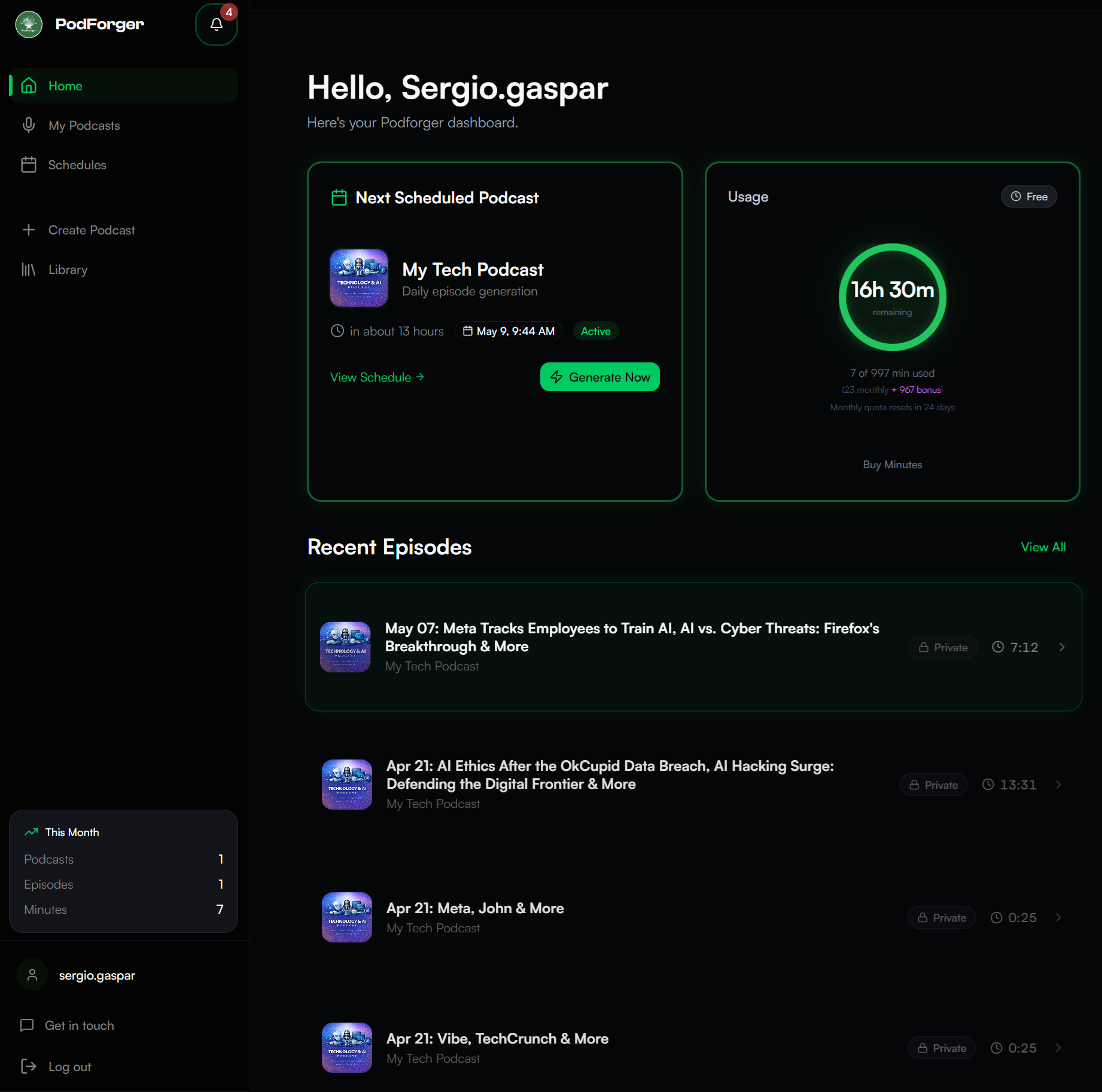The image size is (1102, 1092).
Task: Open My Podcasts from the sidebar
Action: (x=123, y=125)
